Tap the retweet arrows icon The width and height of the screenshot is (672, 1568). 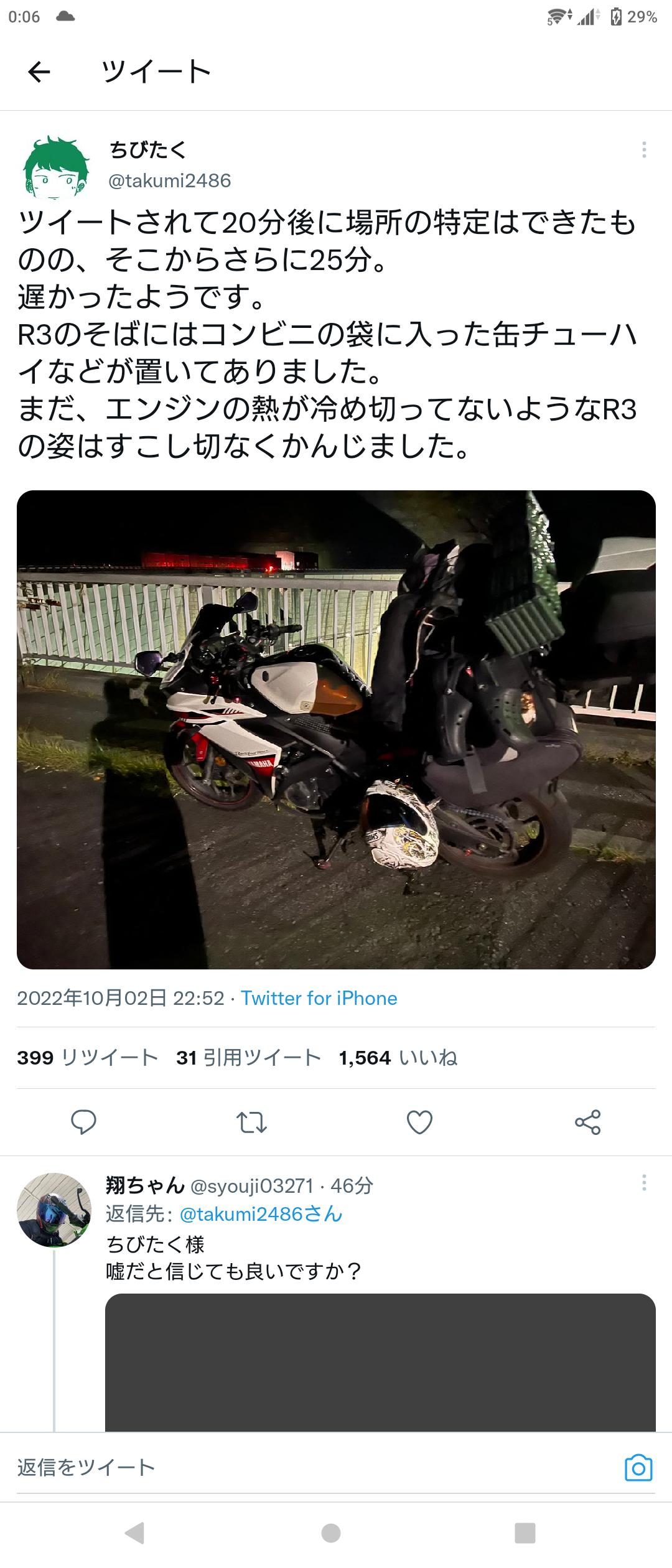[251, 1122]
